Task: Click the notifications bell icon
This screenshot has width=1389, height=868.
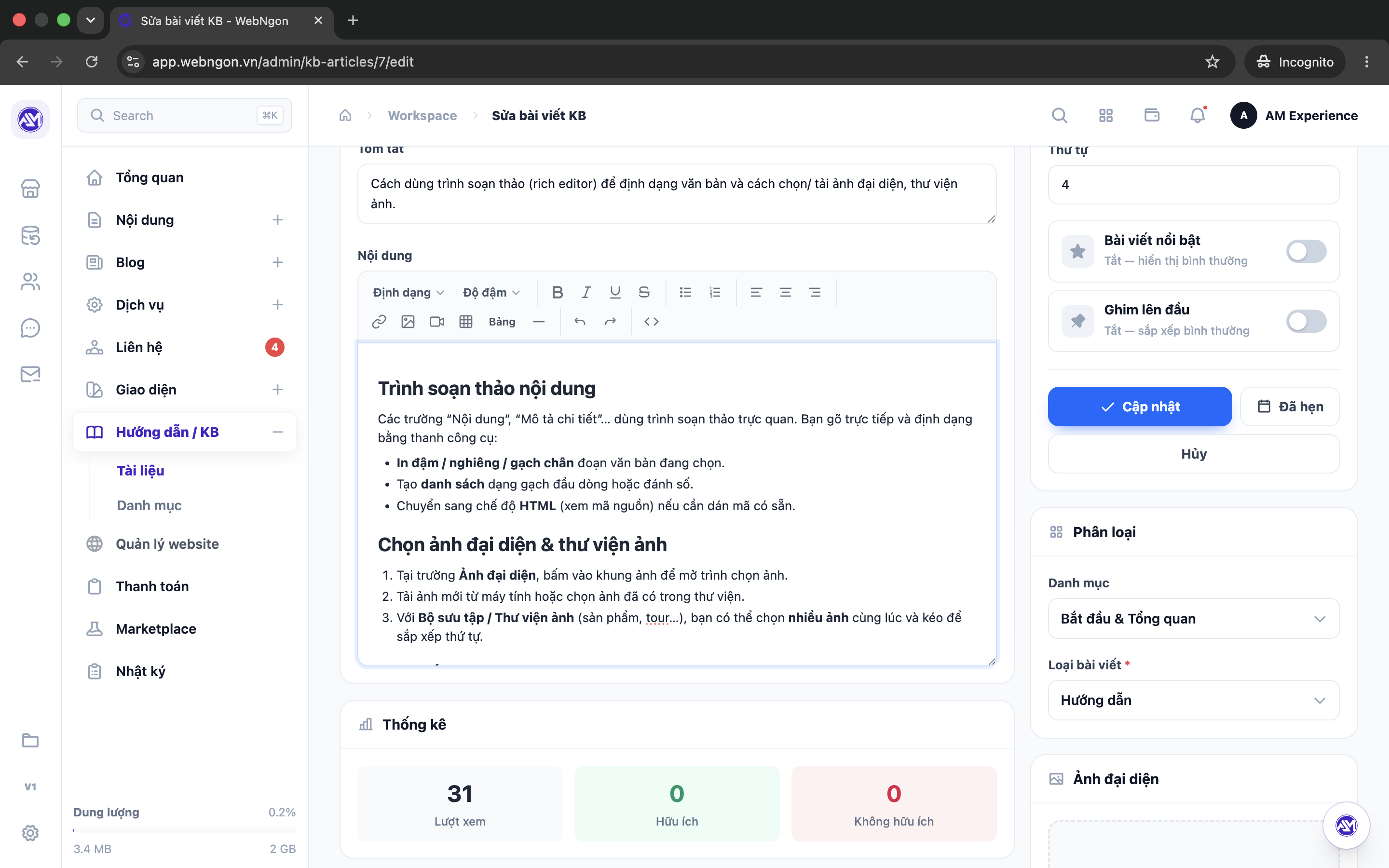Action: coord(1198,115)
